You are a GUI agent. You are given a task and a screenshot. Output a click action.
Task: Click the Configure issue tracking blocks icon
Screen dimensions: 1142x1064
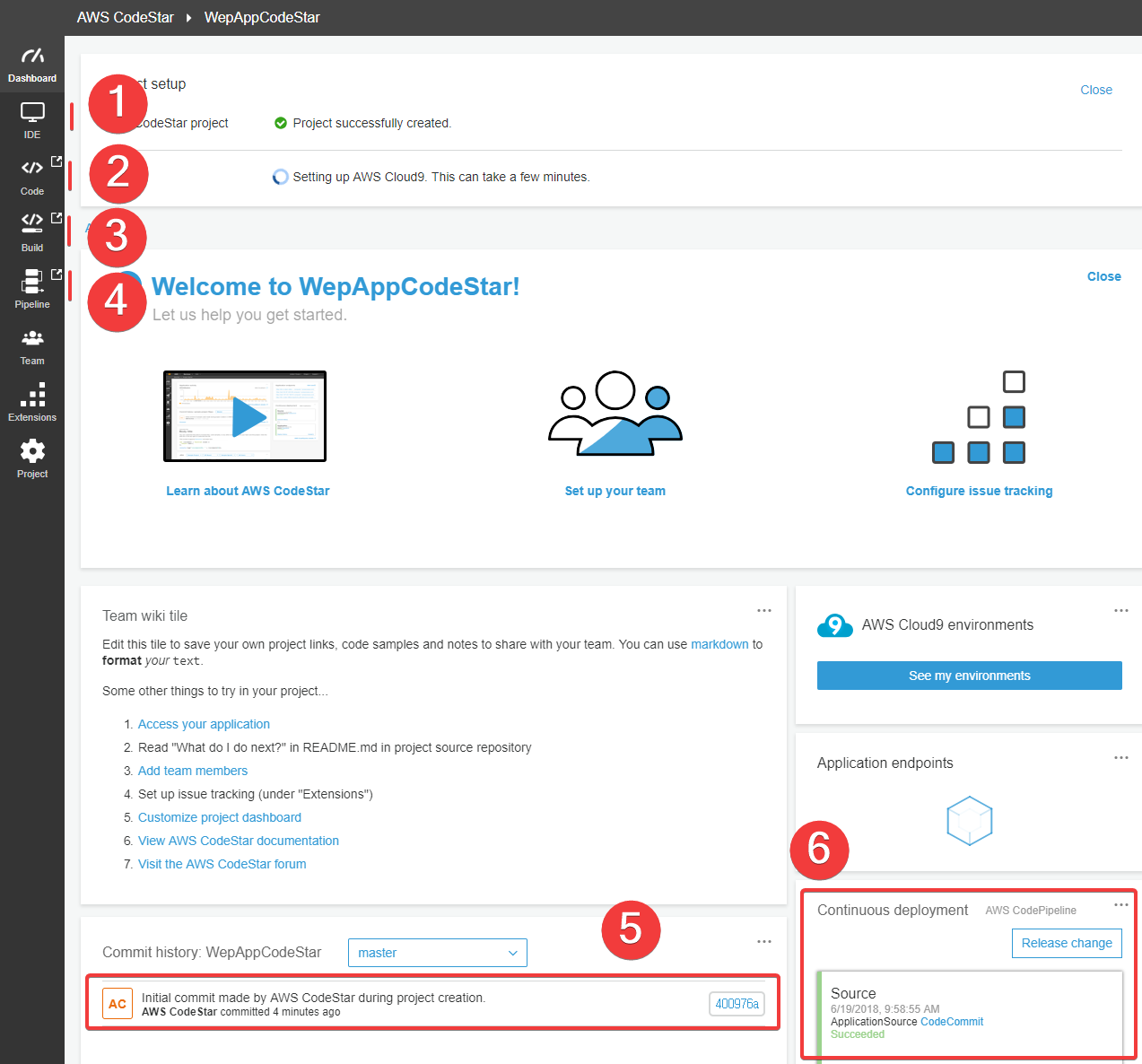click(979, 417)
